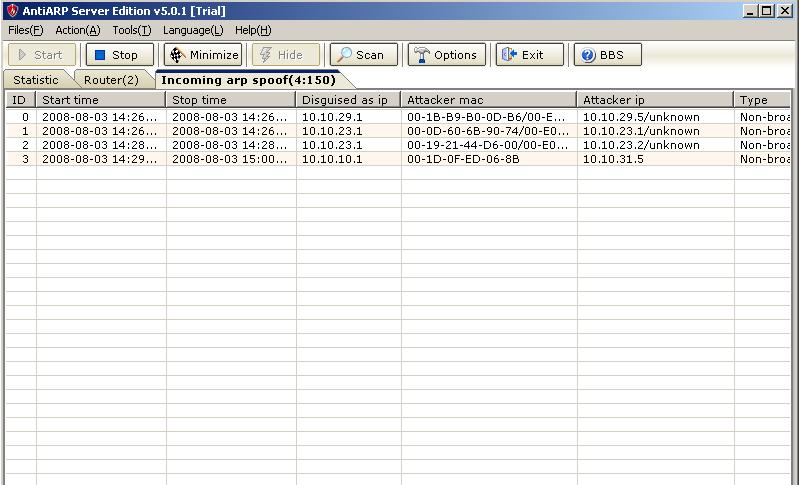Click the Minimize checkered icon

[177, 55]
